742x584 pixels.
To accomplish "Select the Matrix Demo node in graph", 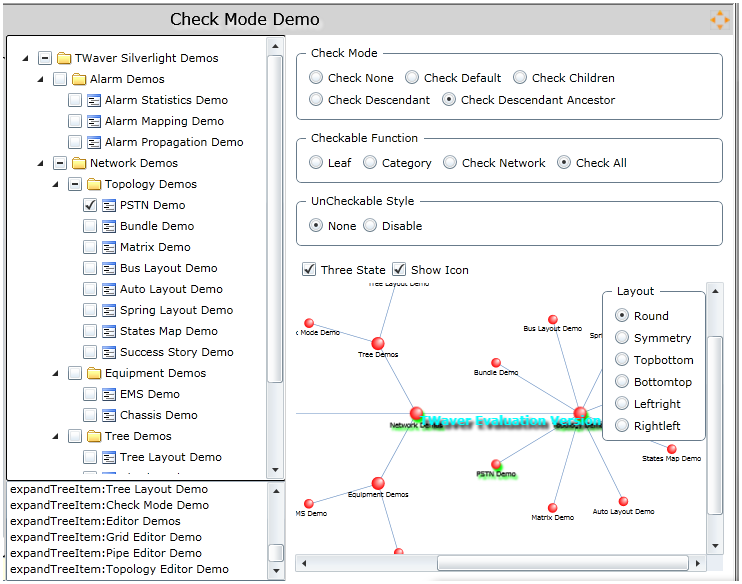I will tap(552, 508).
